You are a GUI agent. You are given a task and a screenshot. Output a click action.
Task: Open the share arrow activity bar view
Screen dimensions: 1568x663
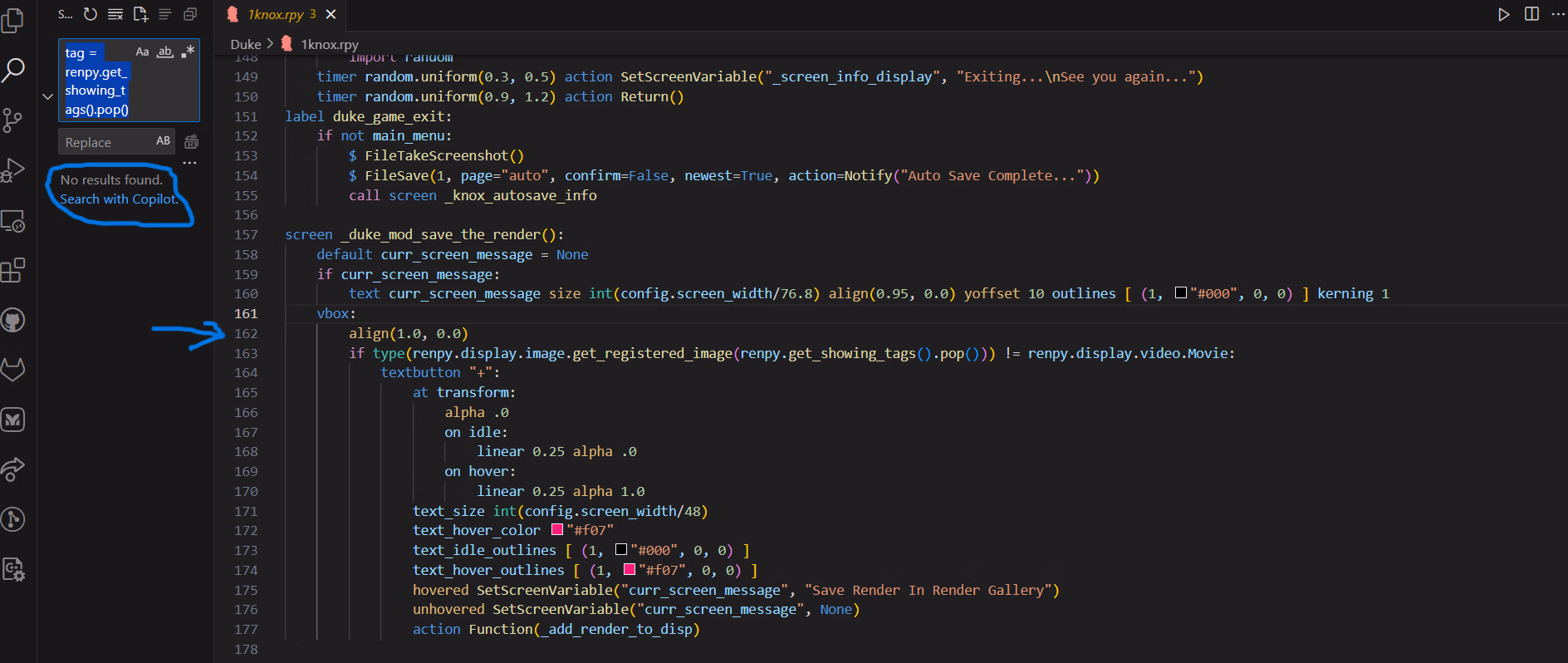click(13, 469)
